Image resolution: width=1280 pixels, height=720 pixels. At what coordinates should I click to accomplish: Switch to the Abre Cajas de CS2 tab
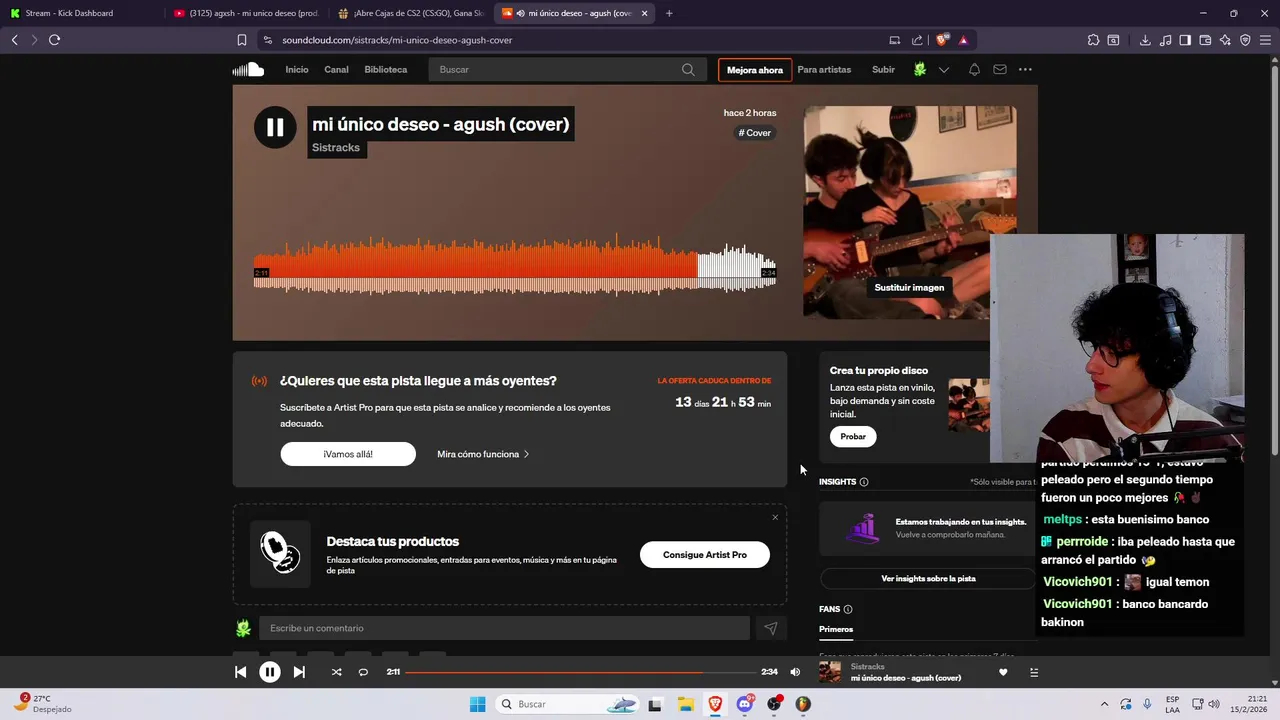pos(411,13)
